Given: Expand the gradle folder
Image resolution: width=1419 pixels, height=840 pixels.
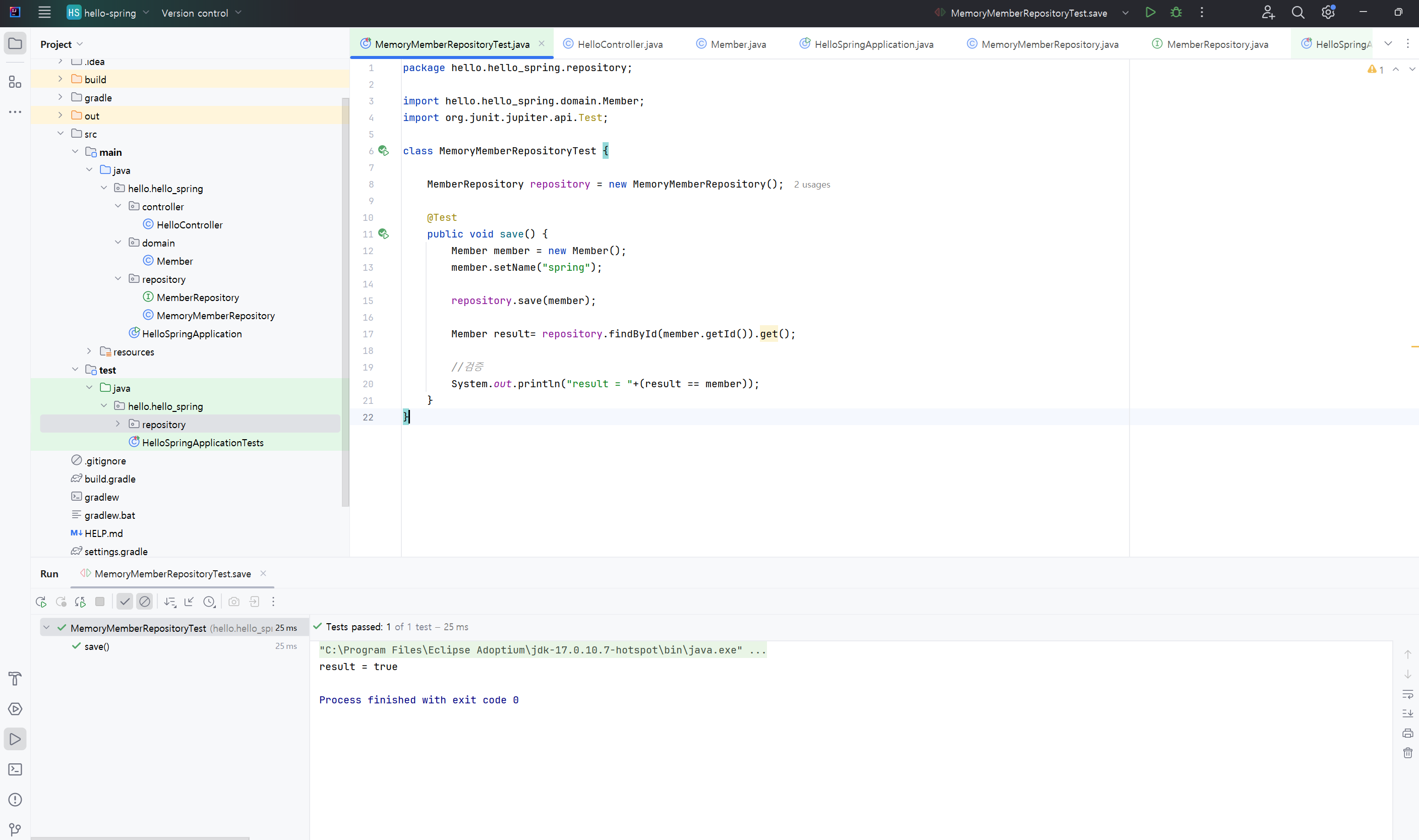Looking at the screenshot, I should click(60, 97).
